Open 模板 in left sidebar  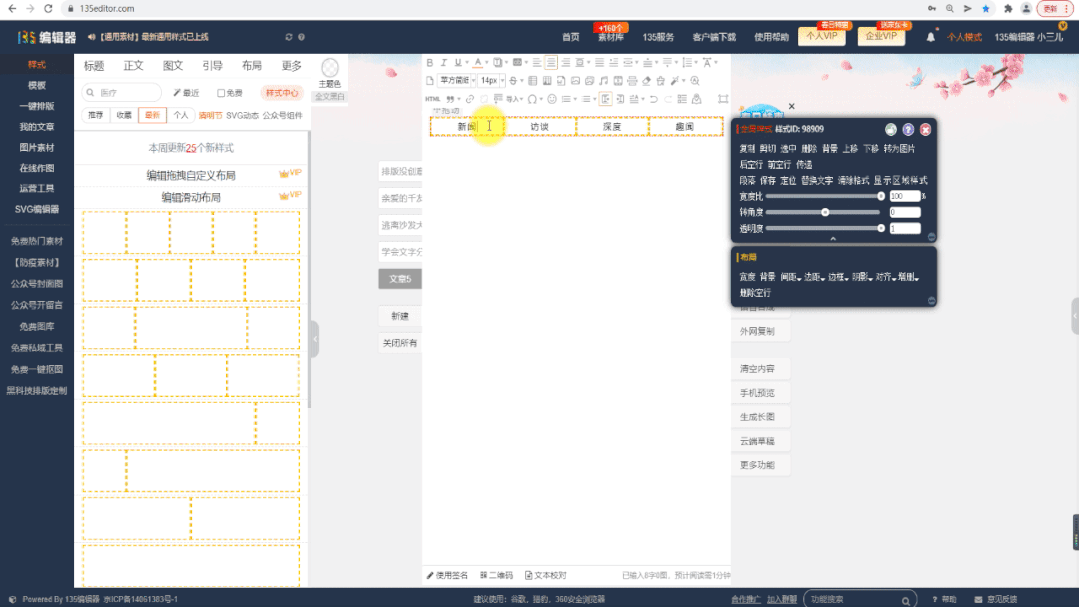click(36, 85)
